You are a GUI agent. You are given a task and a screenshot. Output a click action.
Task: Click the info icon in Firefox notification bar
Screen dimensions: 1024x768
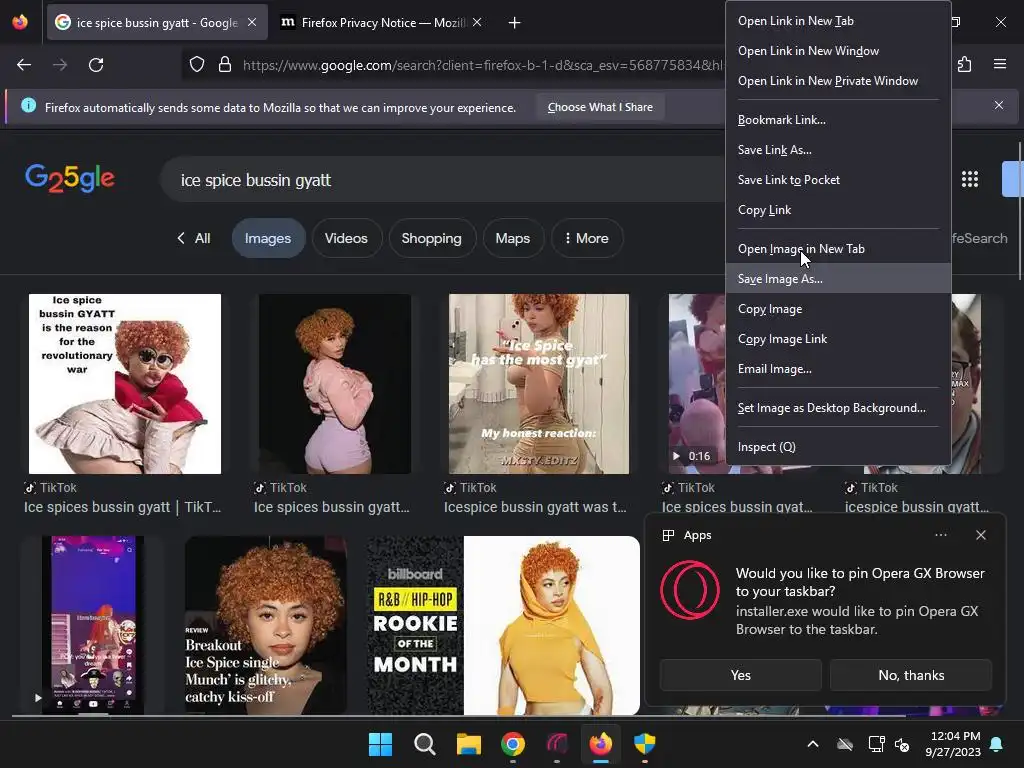tap(29, 105)
